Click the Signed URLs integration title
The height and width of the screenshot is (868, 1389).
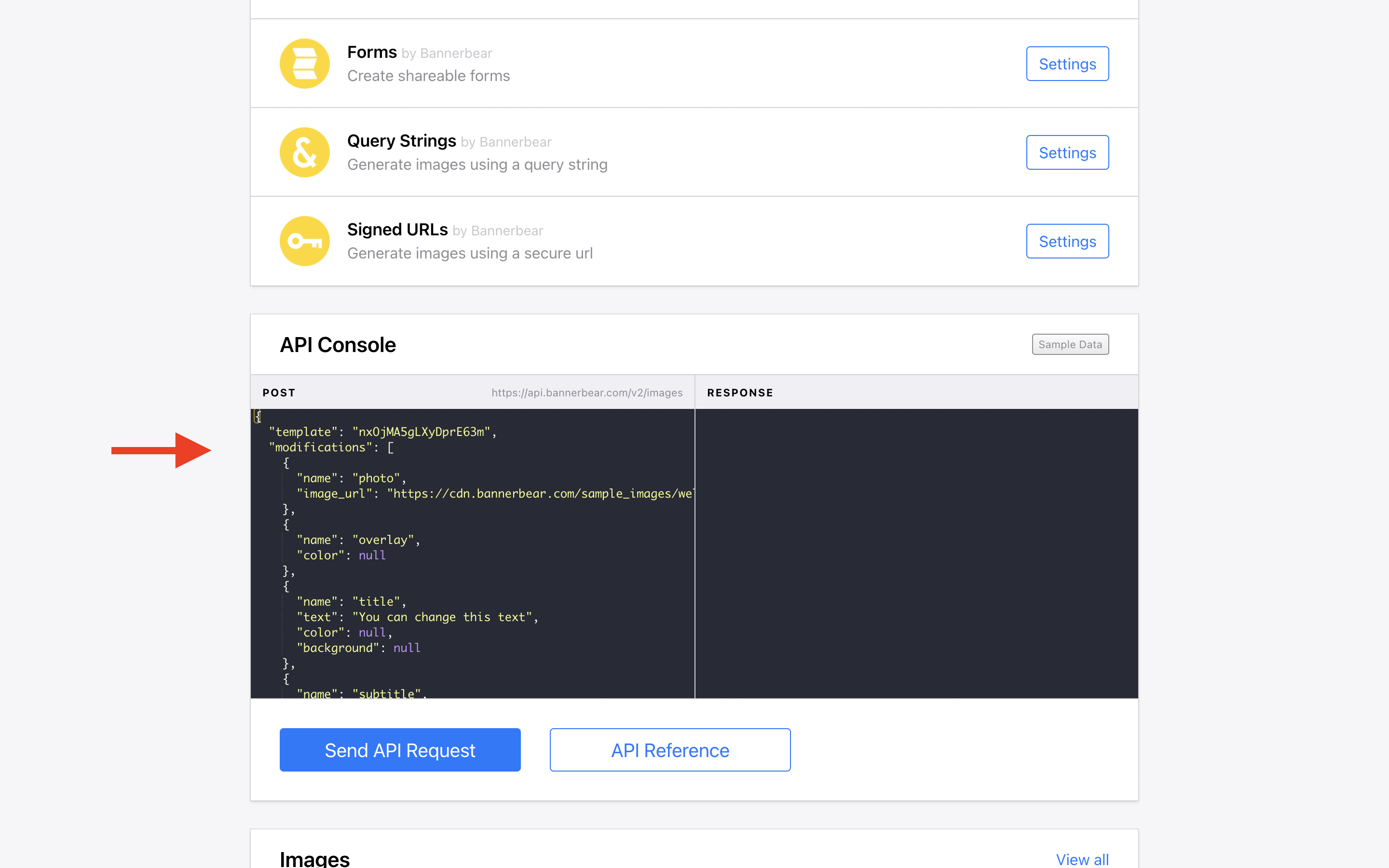(x=397, y=230)
